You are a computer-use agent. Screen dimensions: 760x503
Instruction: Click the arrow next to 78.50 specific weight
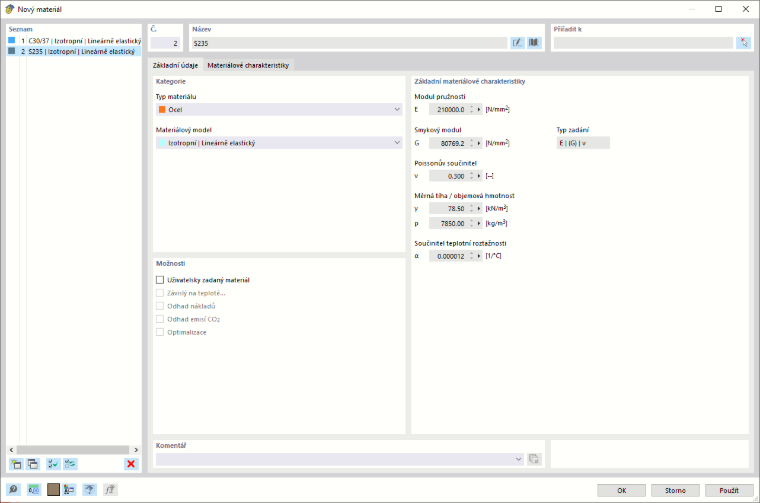[479, 208]
